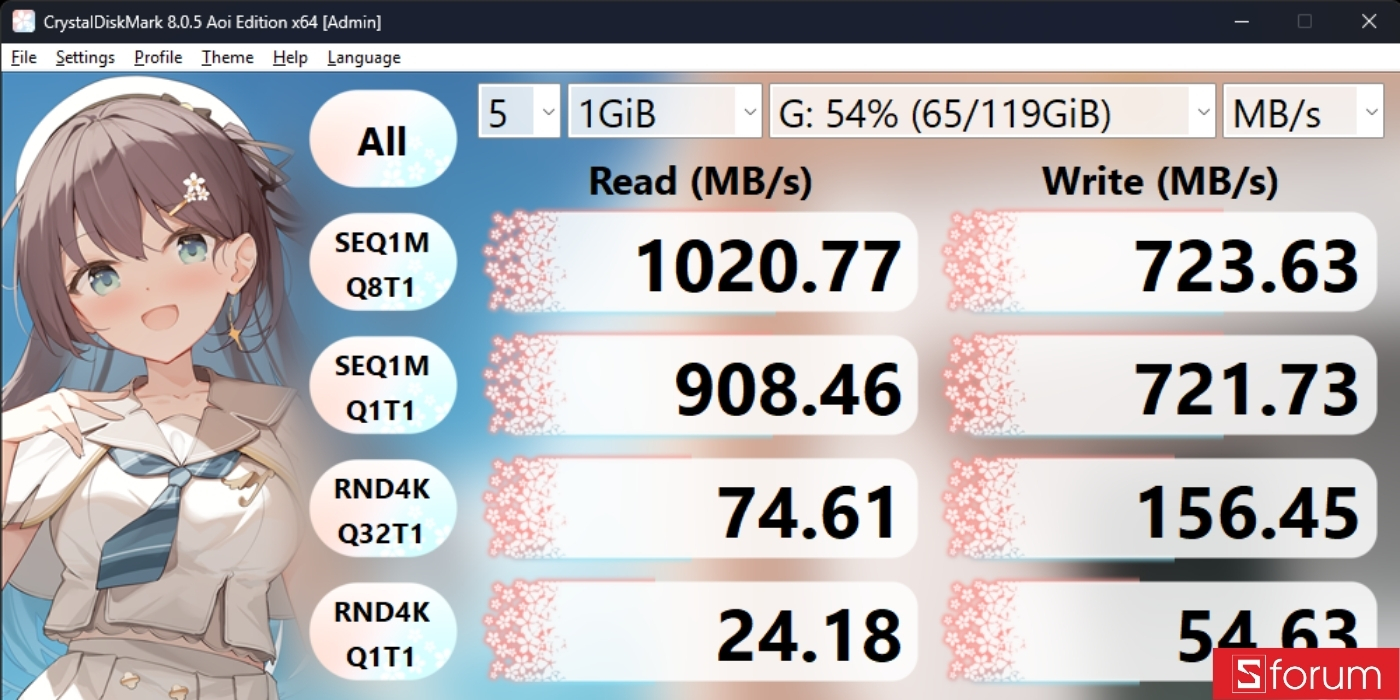The width and height of the screenshot is (1400, 700).
Task: Open the File menu
Action: tap(24, 58)
